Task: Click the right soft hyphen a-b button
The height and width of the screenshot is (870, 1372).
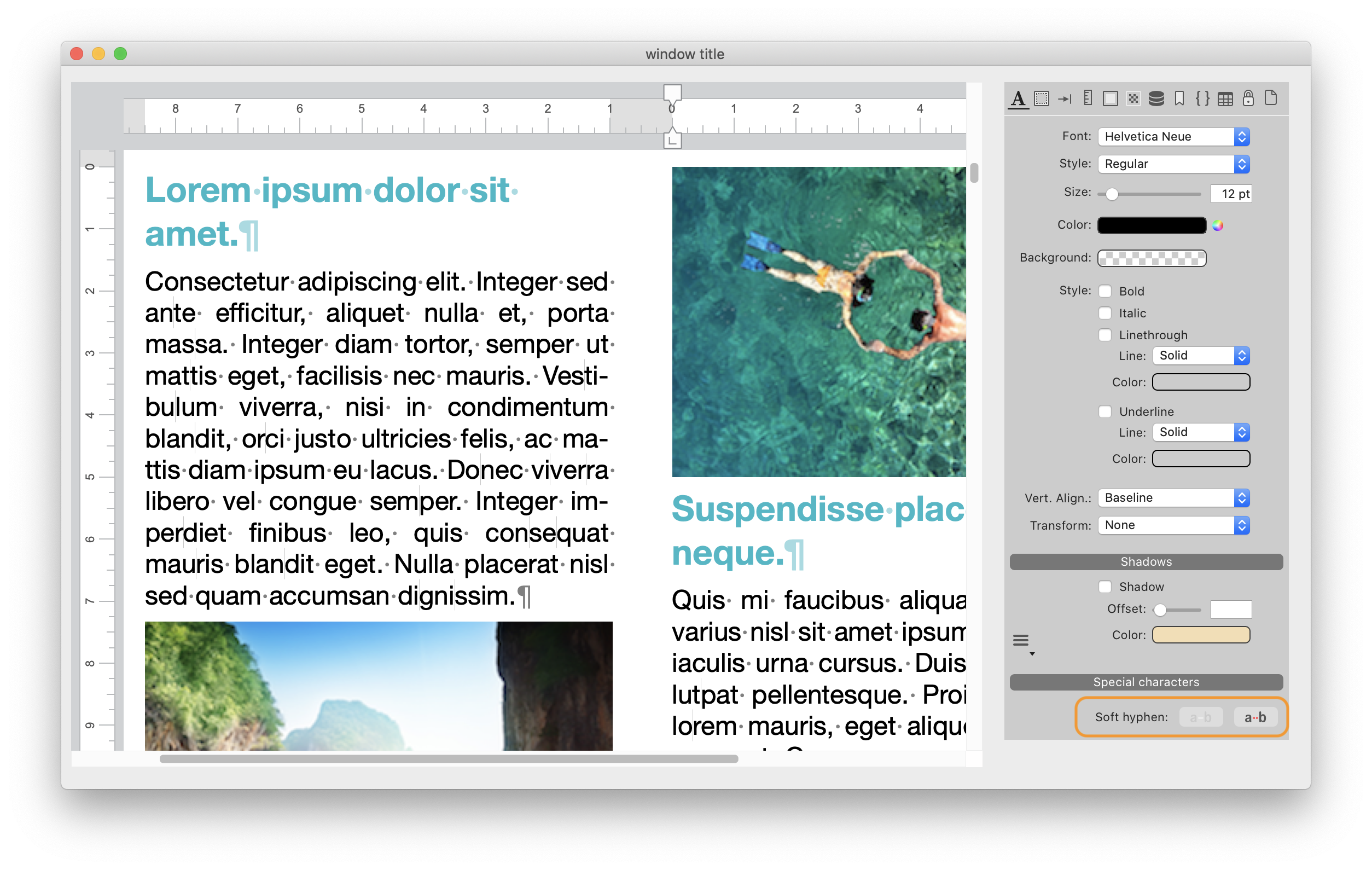Action: pos(1254,717)
